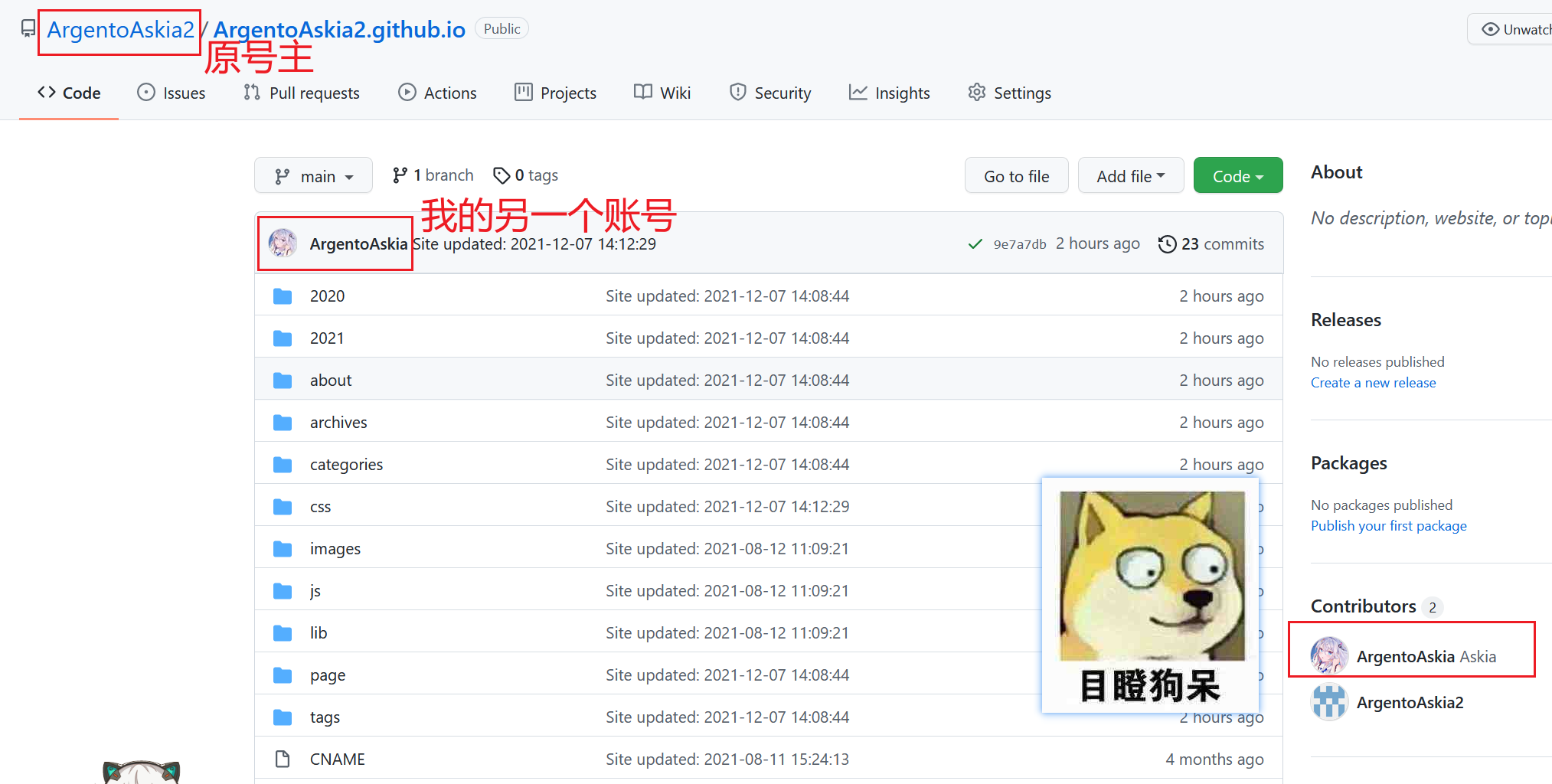Open the ArgentoAskia2 owner link
1552x784 pixels.
click(x=120, y=30)
